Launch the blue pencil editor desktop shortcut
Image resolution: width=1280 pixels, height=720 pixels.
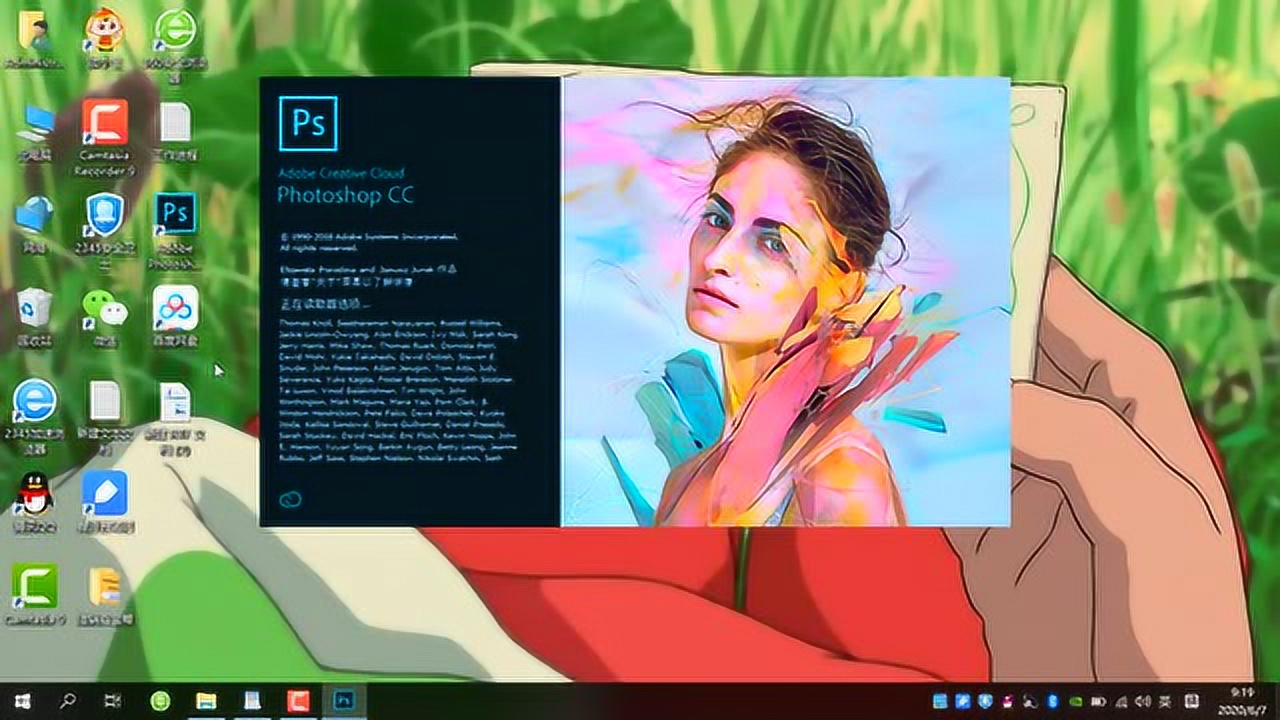click(105, 500)
